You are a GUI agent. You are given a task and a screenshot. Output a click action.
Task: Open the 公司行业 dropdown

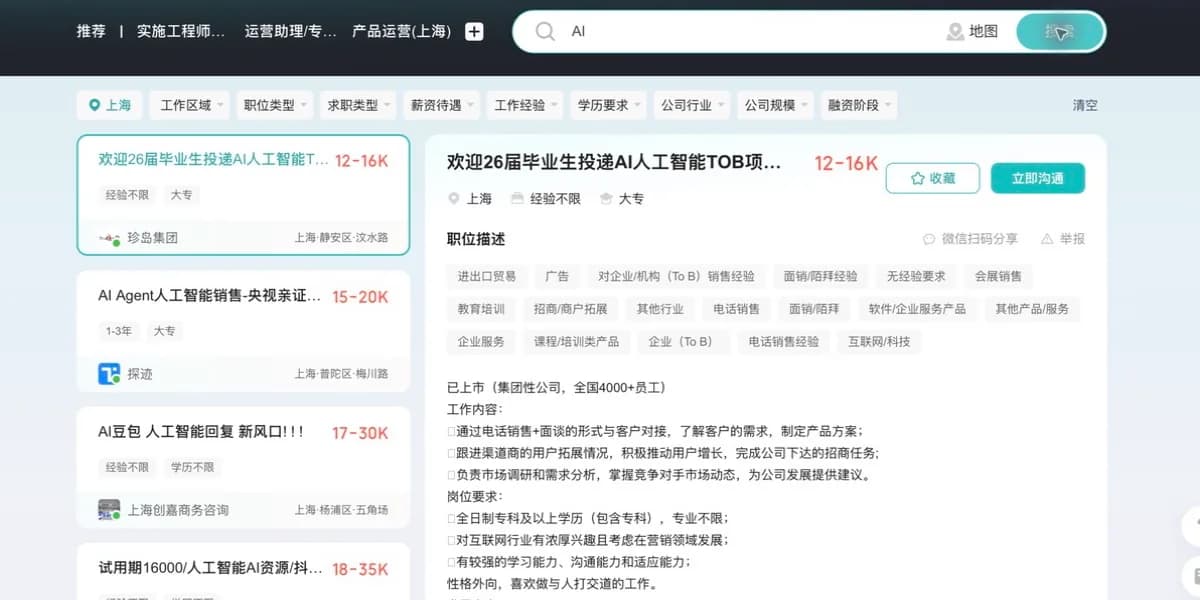click(690, 105)
